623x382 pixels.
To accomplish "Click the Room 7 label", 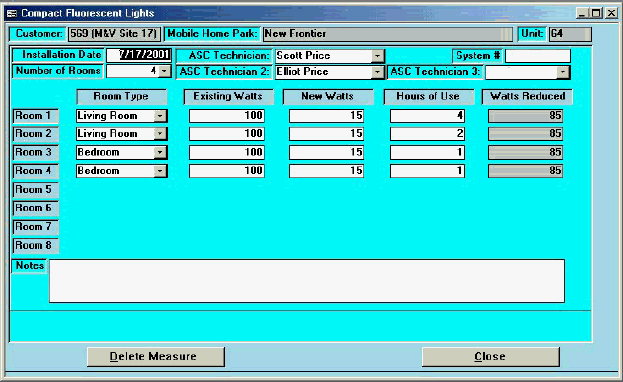I will coord(35,227).
